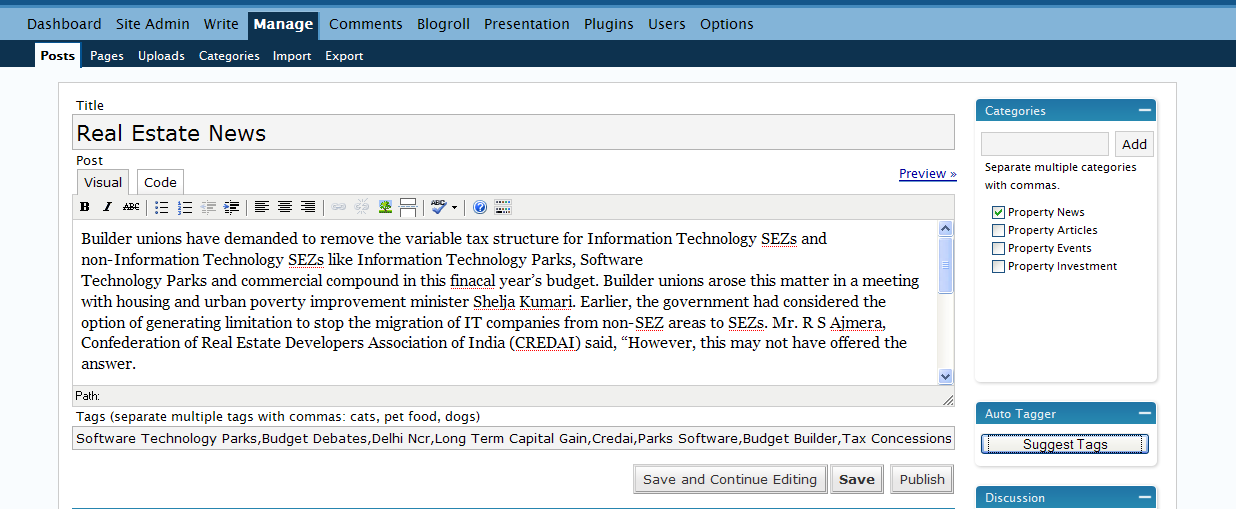Insert an image using the picture icon

(x=385, y=207)
